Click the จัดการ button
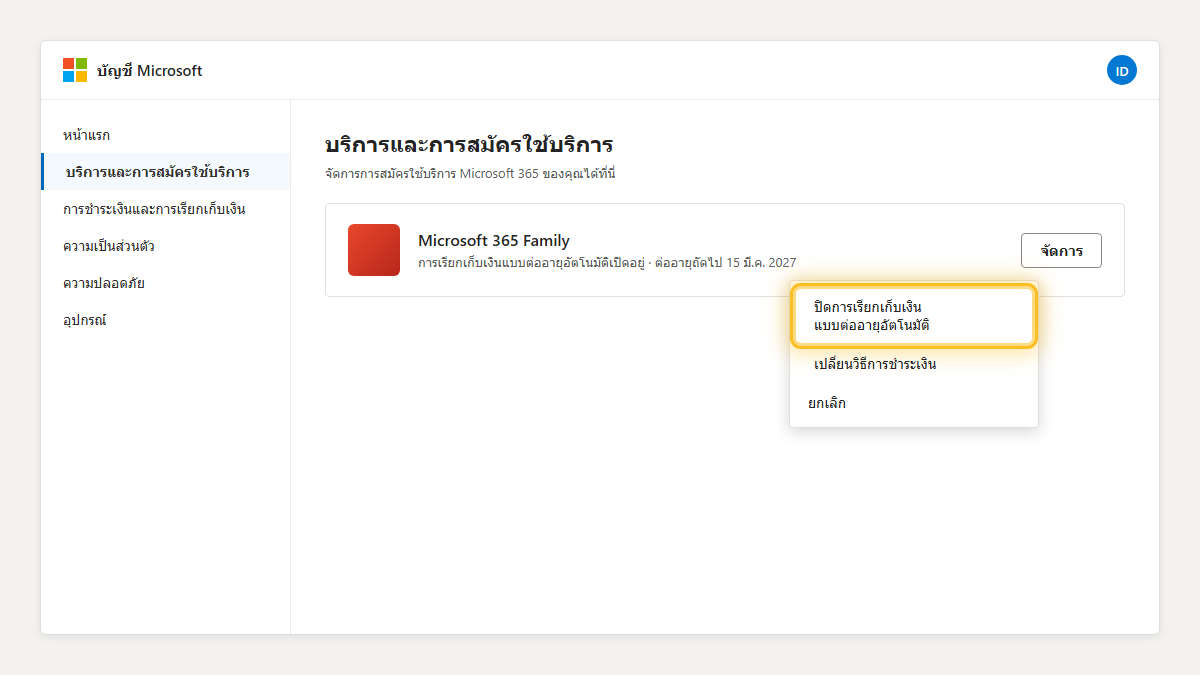This screenshot has height=675, width=1200. (1061, 250)
